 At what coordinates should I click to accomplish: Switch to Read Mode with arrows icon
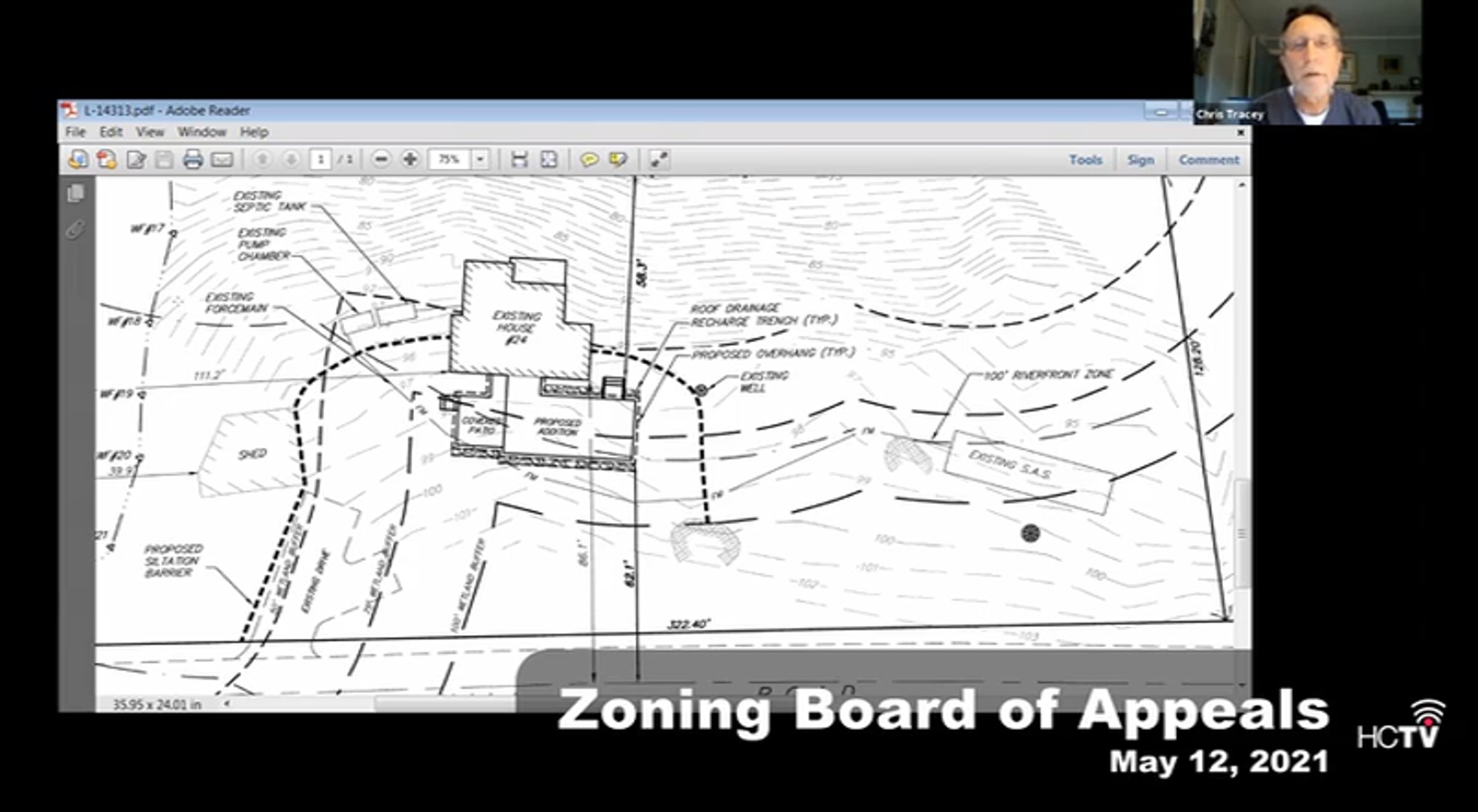(x=658, y=159)
